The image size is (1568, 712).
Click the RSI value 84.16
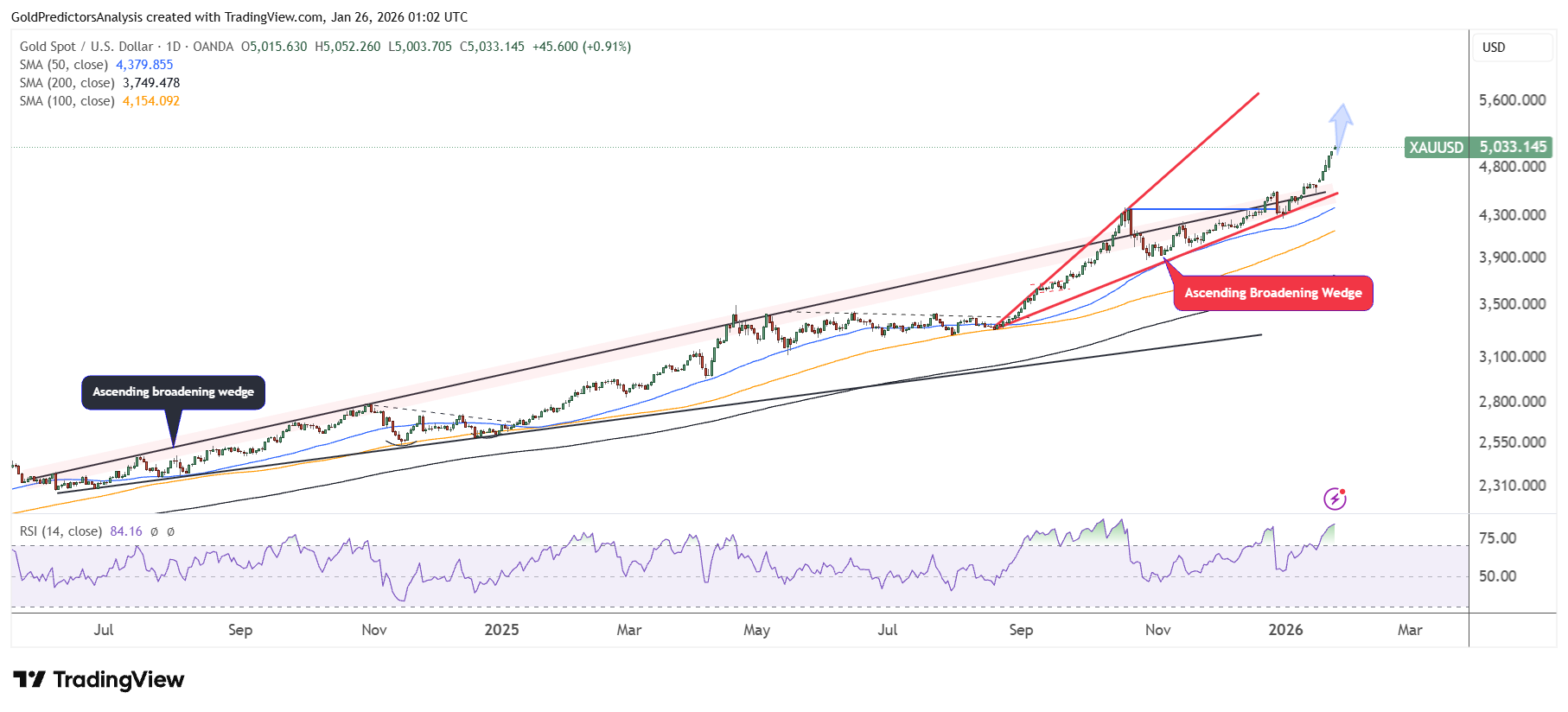pyautogui.click(x=126, y=531)
